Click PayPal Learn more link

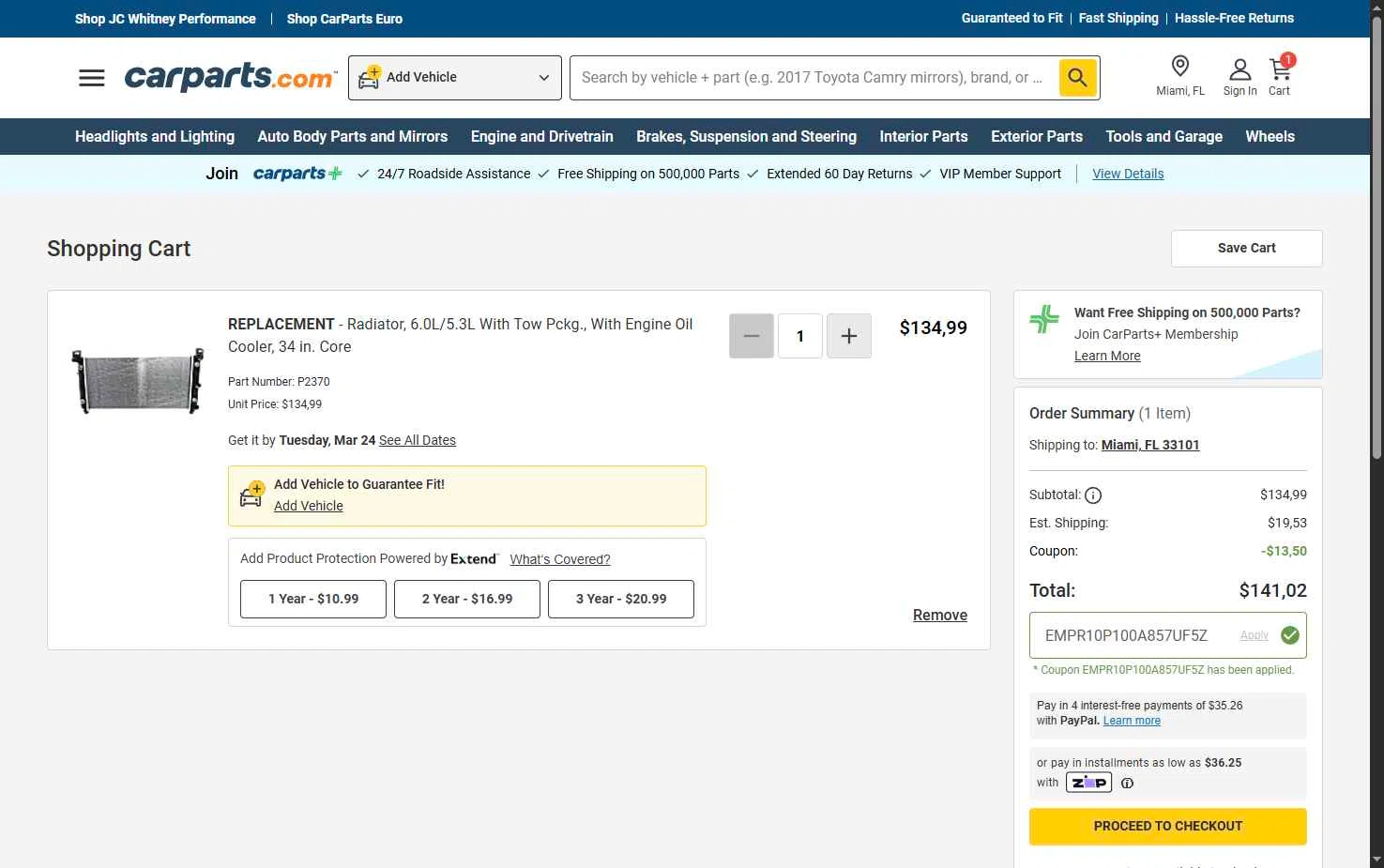click(1132, 721)
